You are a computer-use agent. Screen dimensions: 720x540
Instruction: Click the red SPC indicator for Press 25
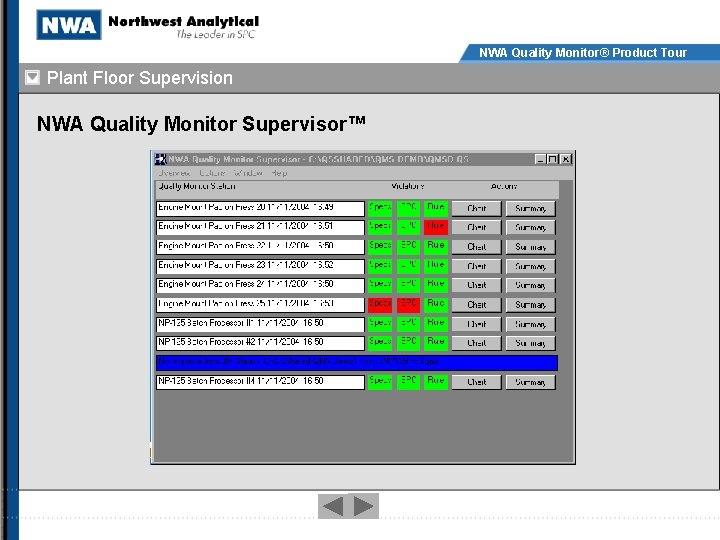coord(408,304)
